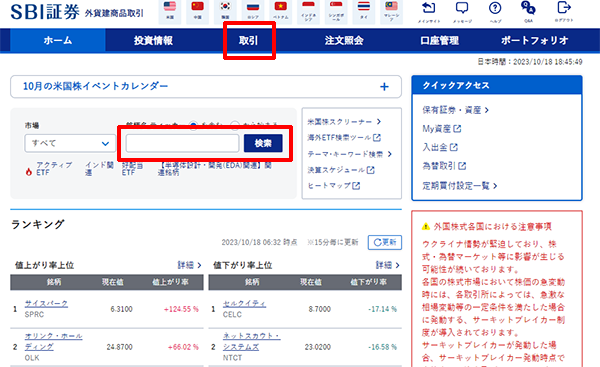600x367 pixels.
Task: Click the 好配当ETF keyword link
Action: click(x=132, y=168)
